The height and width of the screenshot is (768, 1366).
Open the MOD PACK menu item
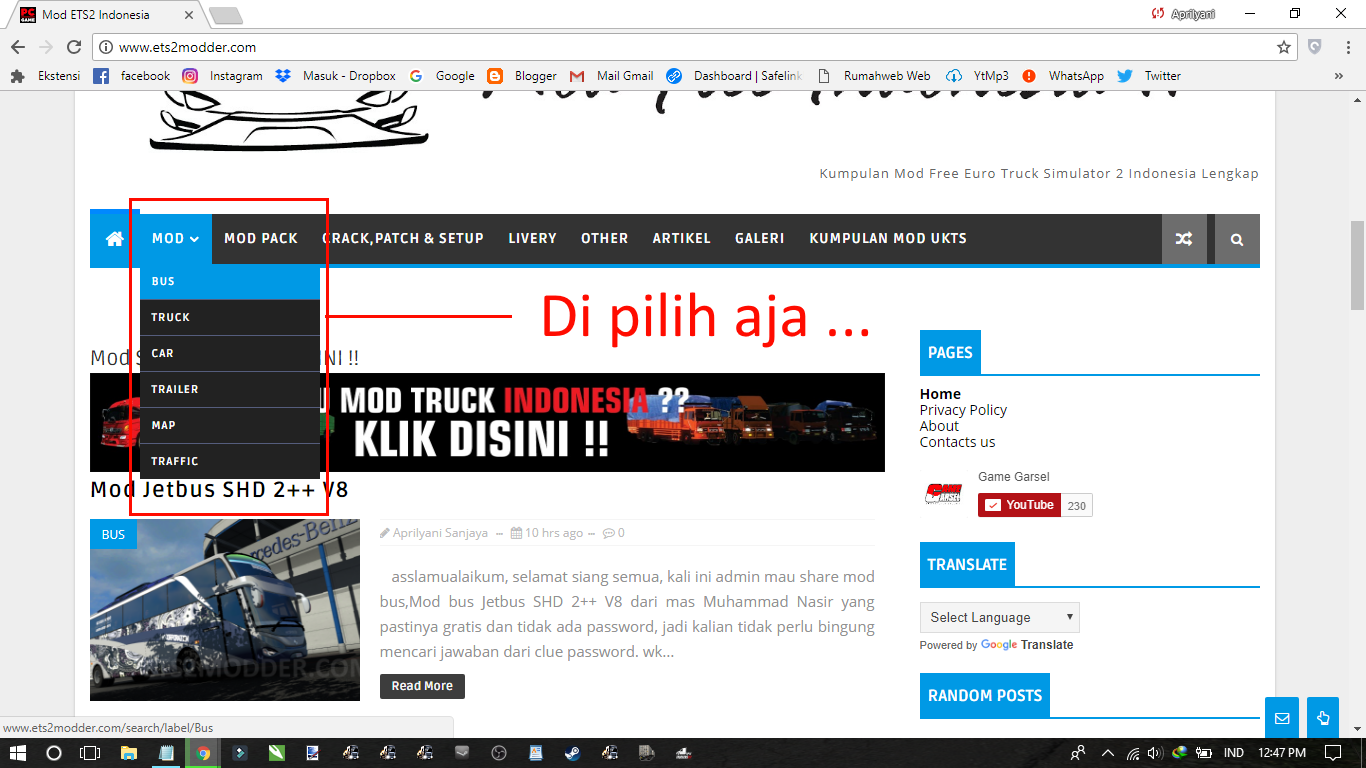tap(261, 239)
